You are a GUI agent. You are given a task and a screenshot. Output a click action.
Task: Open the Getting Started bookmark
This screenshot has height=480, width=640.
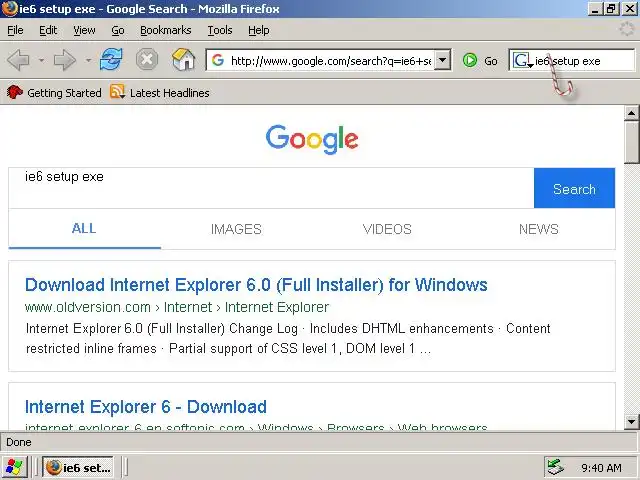[54, 93]
